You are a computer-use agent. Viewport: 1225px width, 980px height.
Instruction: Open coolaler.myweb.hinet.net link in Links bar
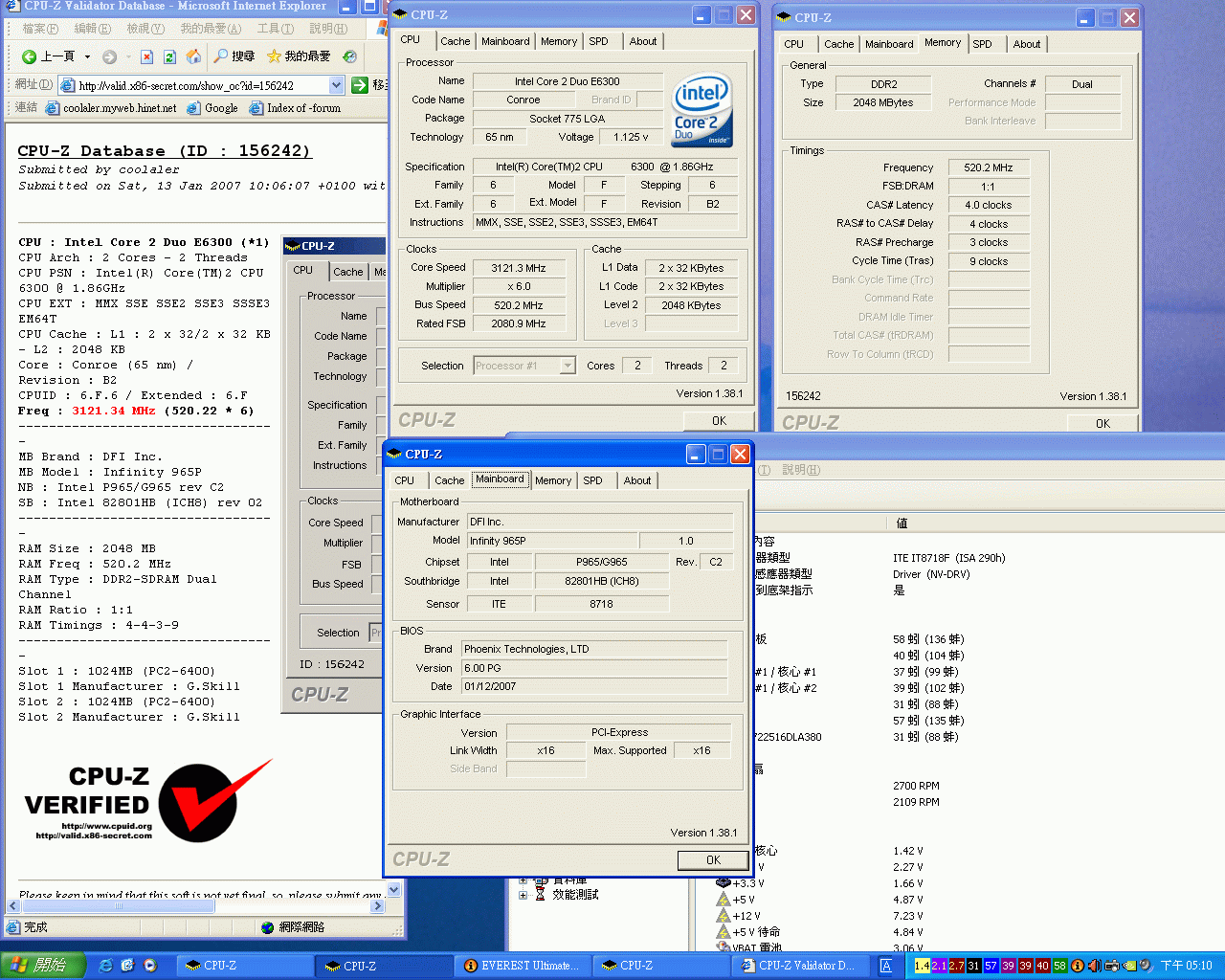112,108
